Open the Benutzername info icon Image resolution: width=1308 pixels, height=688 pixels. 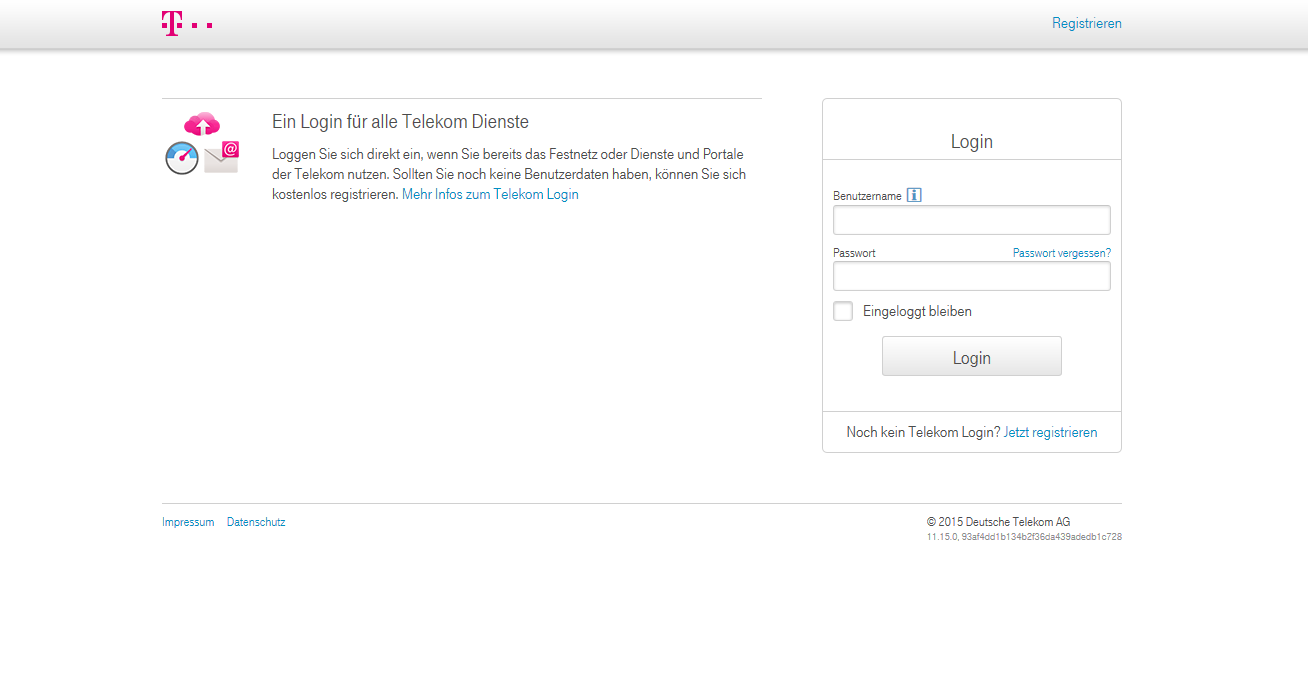click(x=914, y=195)
